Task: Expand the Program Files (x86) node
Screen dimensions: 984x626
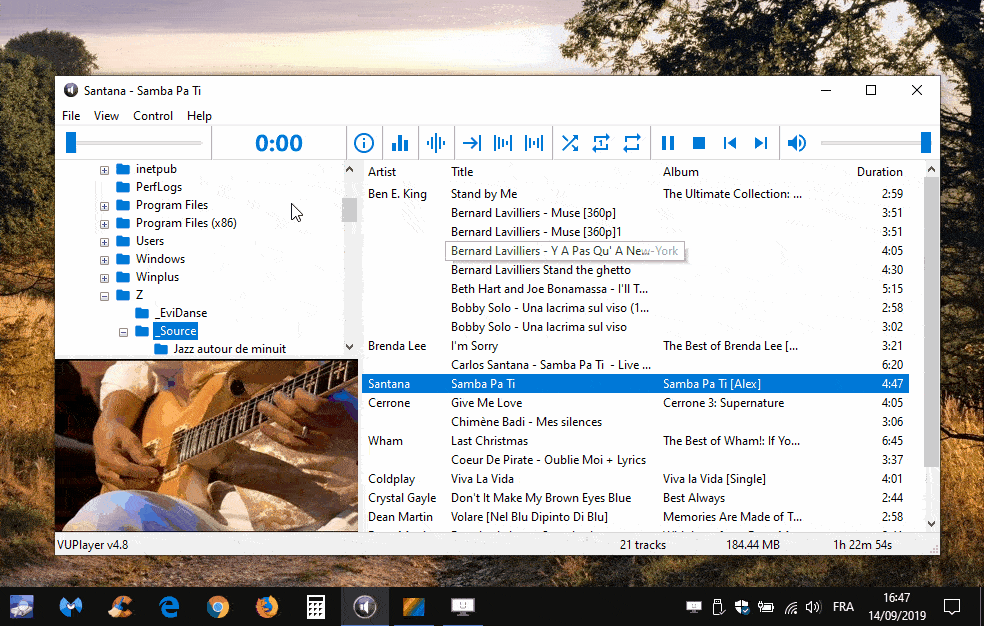Action: click(x=104, y=224)
